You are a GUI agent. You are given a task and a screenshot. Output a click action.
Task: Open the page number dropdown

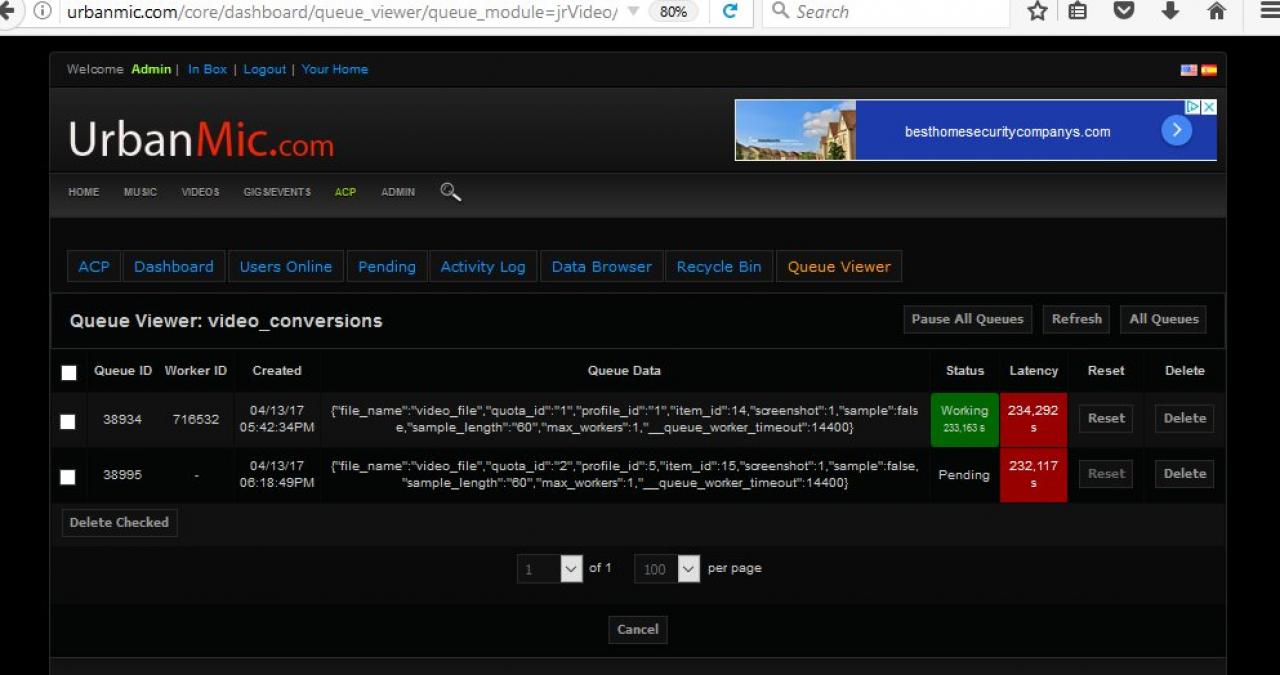coord(571,569)
